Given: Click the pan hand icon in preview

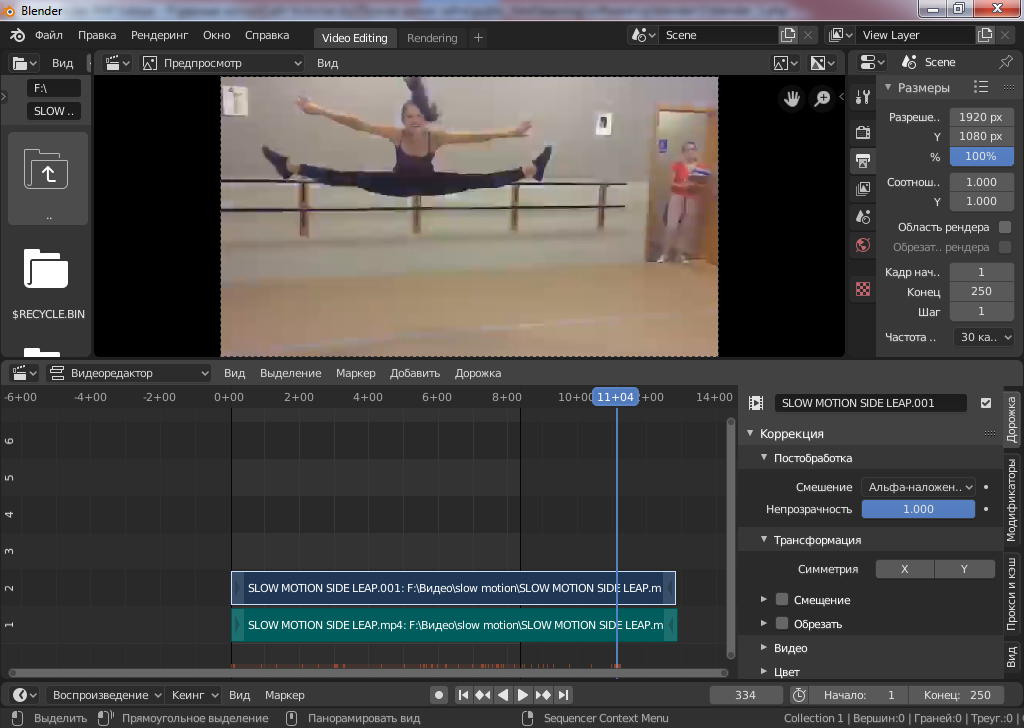Looking at the screenshot, I should [792, 98].
